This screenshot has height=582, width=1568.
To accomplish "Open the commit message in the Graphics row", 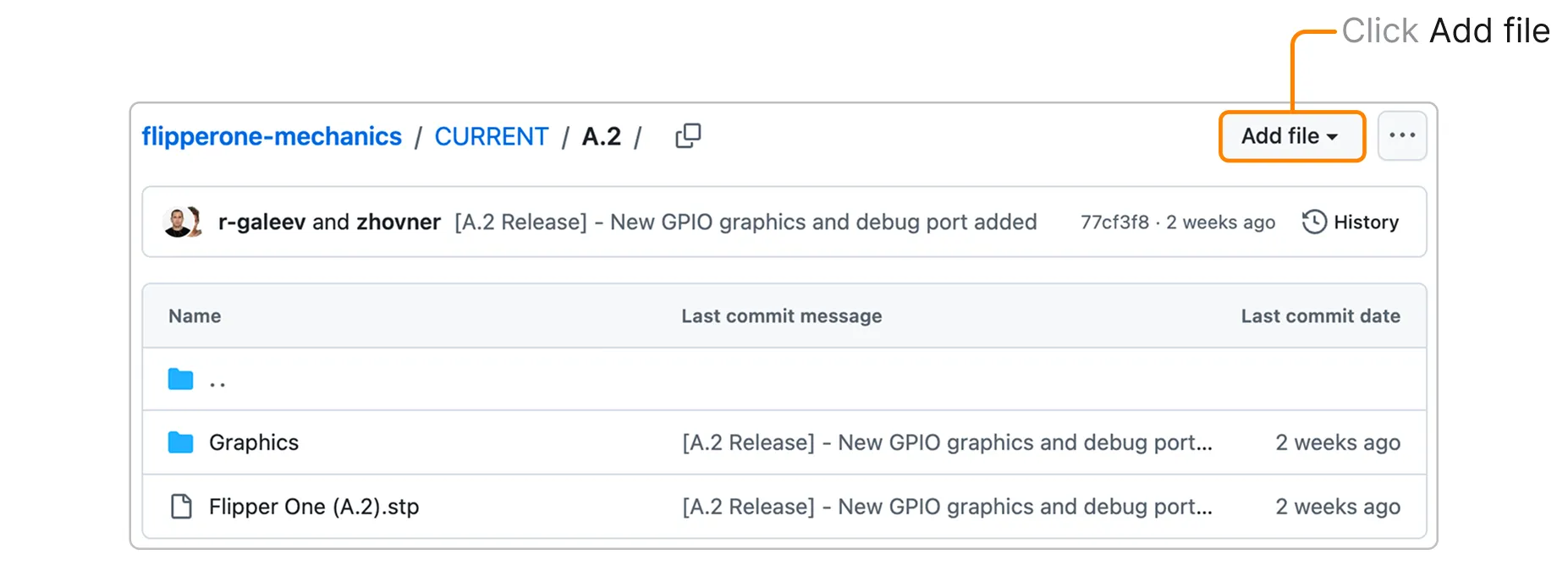I will [x=947, y=442].
